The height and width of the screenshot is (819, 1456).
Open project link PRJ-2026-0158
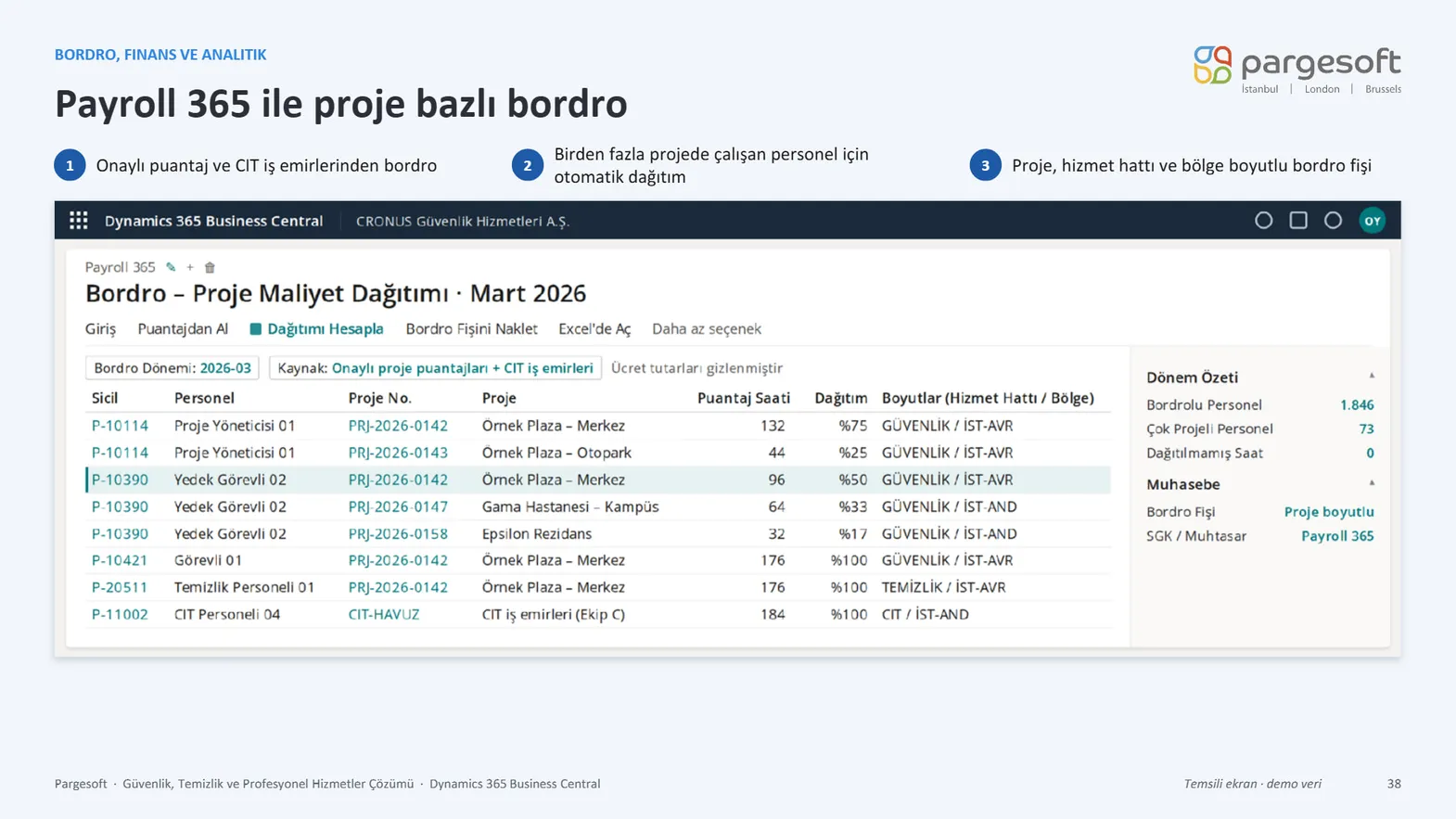[x=398, y=533]
